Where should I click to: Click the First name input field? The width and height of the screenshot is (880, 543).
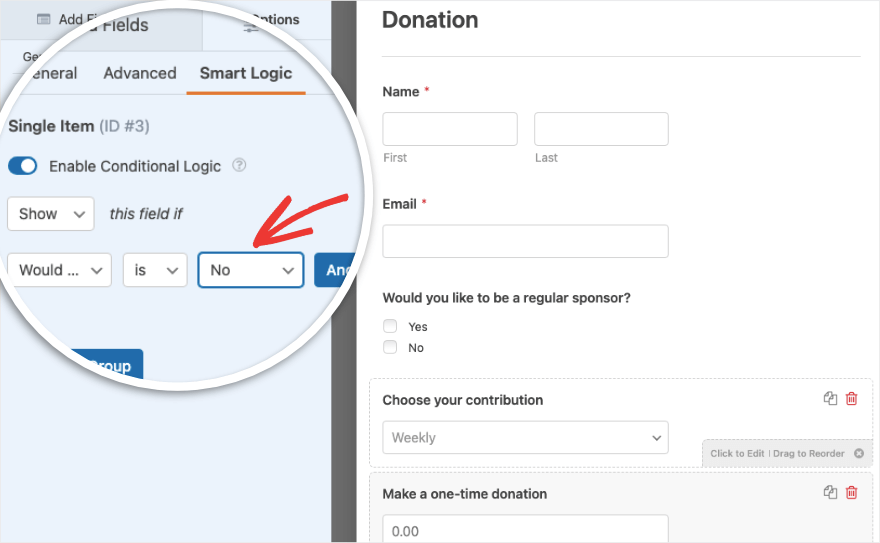(450, 129)
